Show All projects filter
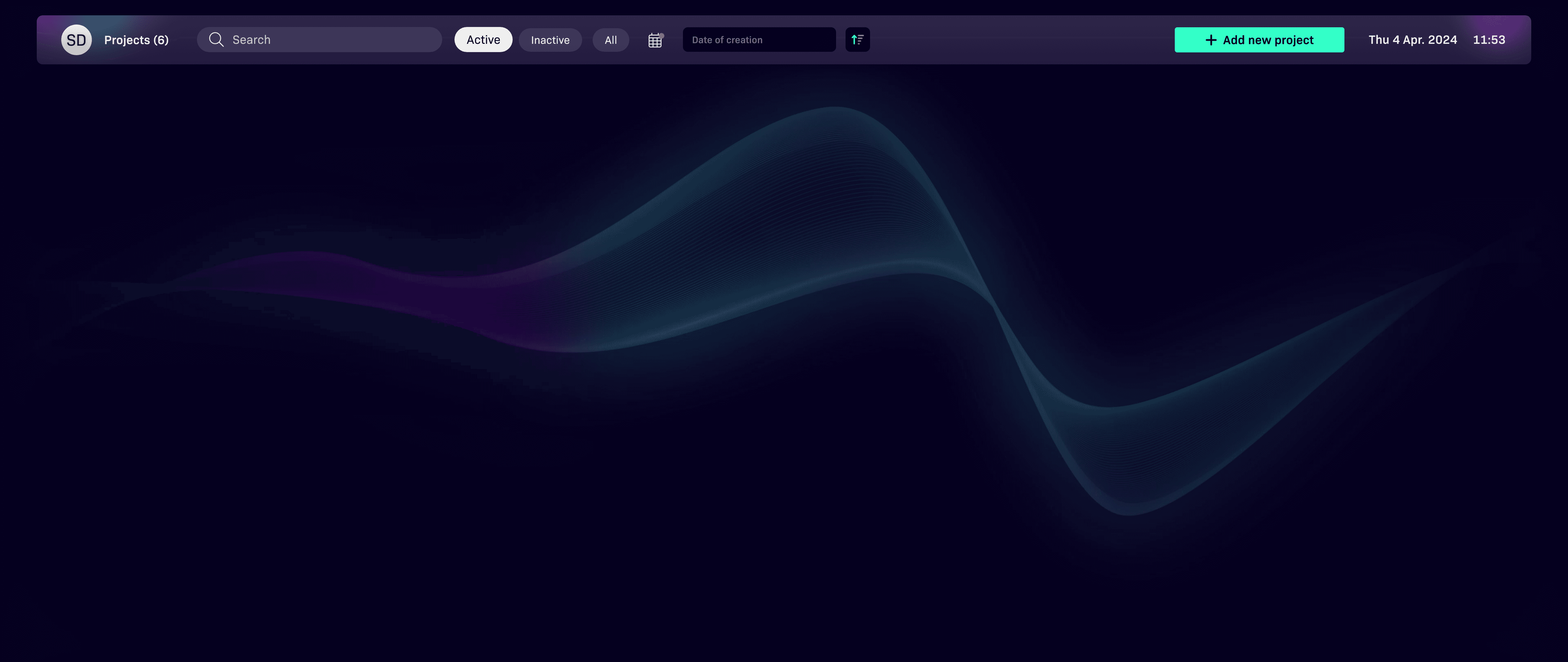This screenshot has width=1568, height=662. tap(611, 40)
